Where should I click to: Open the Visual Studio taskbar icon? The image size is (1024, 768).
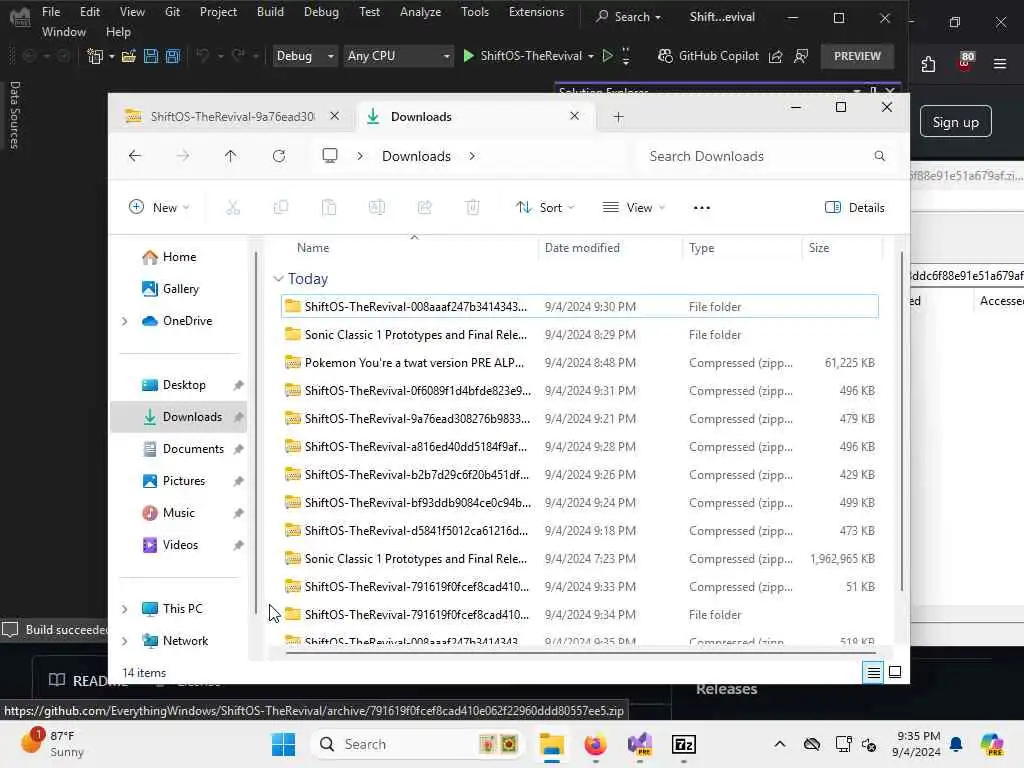click(639, 744)
